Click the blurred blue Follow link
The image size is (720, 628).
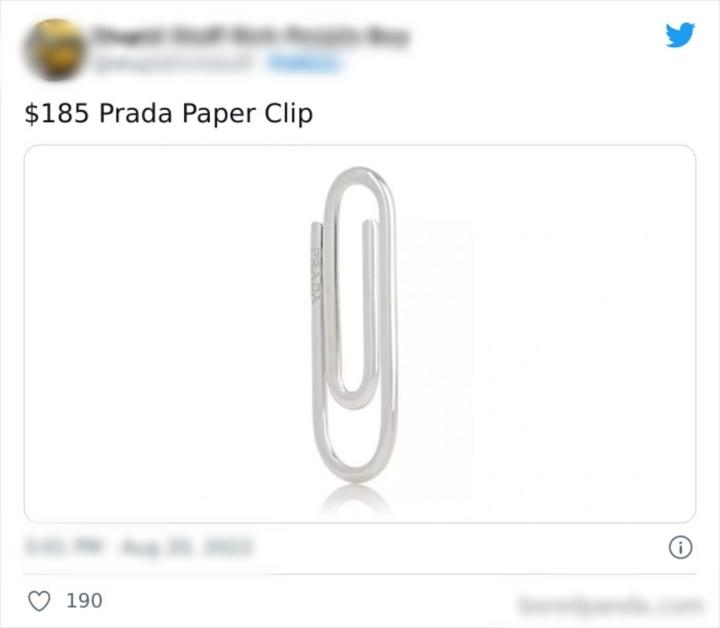(305, 63)
